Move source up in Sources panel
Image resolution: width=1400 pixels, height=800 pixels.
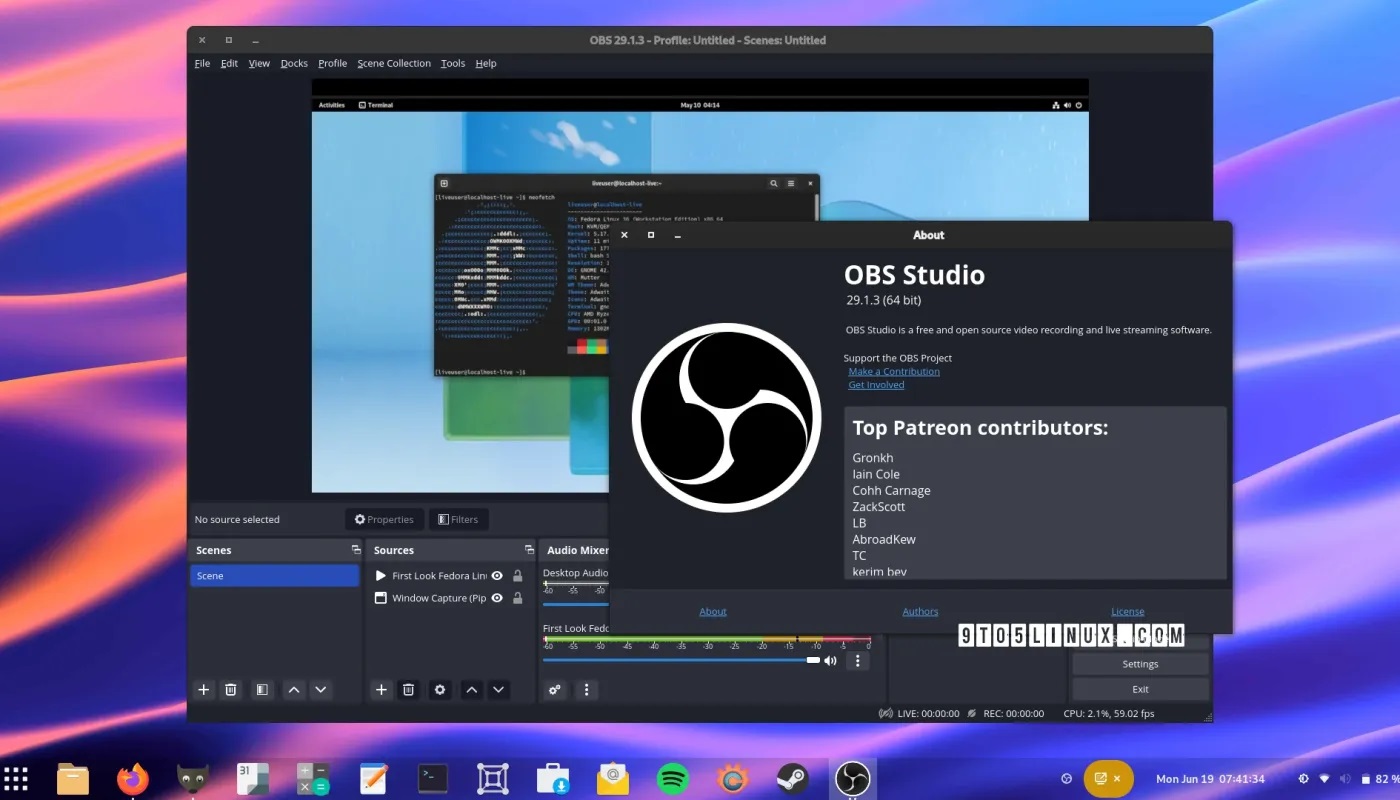472,690
